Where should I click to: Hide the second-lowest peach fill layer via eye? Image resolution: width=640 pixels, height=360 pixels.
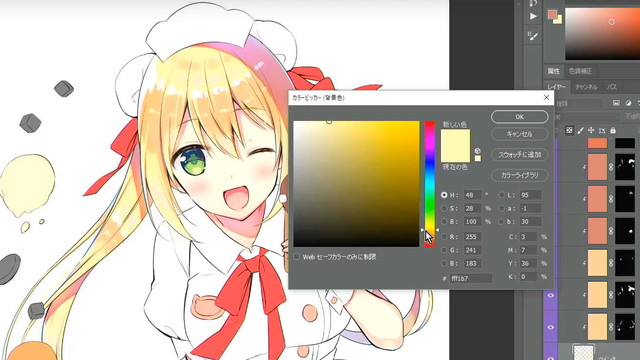point(551,295)
